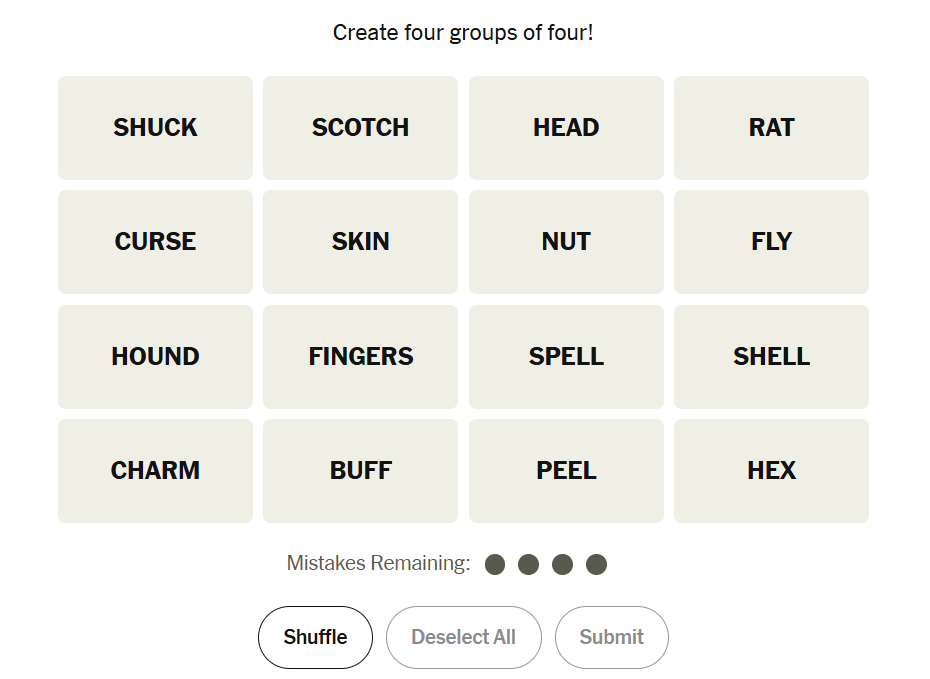
Task: Tap the SPELL tile
Action: [566, 357]
